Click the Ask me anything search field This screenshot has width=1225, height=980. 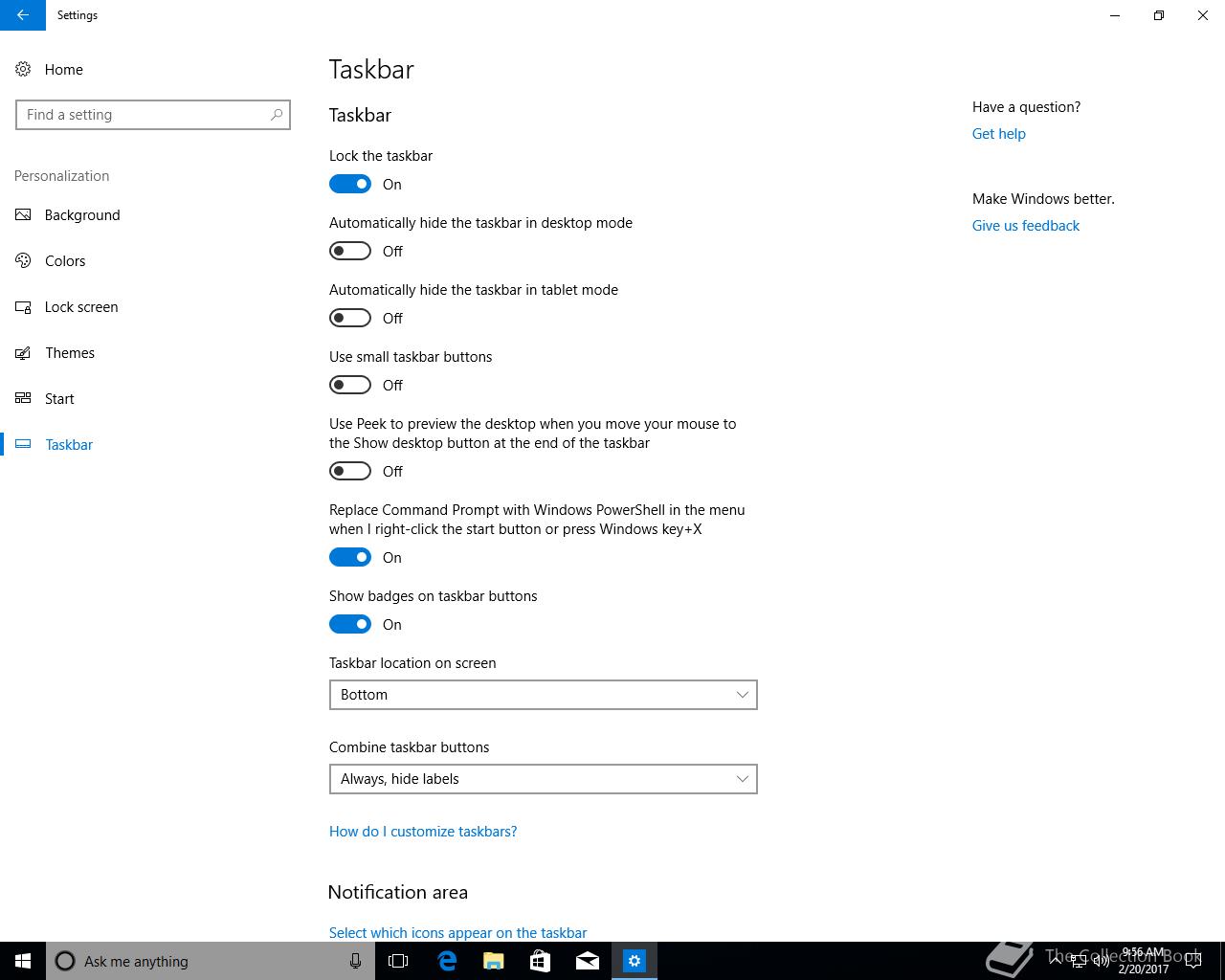(211, 961)
